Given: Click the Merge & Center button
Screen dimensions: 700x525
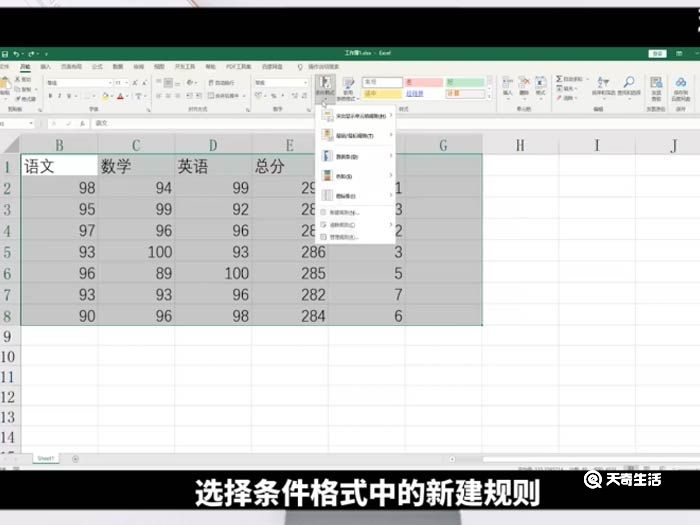Looking at the screenshot, I should click(x=227, y=96).
